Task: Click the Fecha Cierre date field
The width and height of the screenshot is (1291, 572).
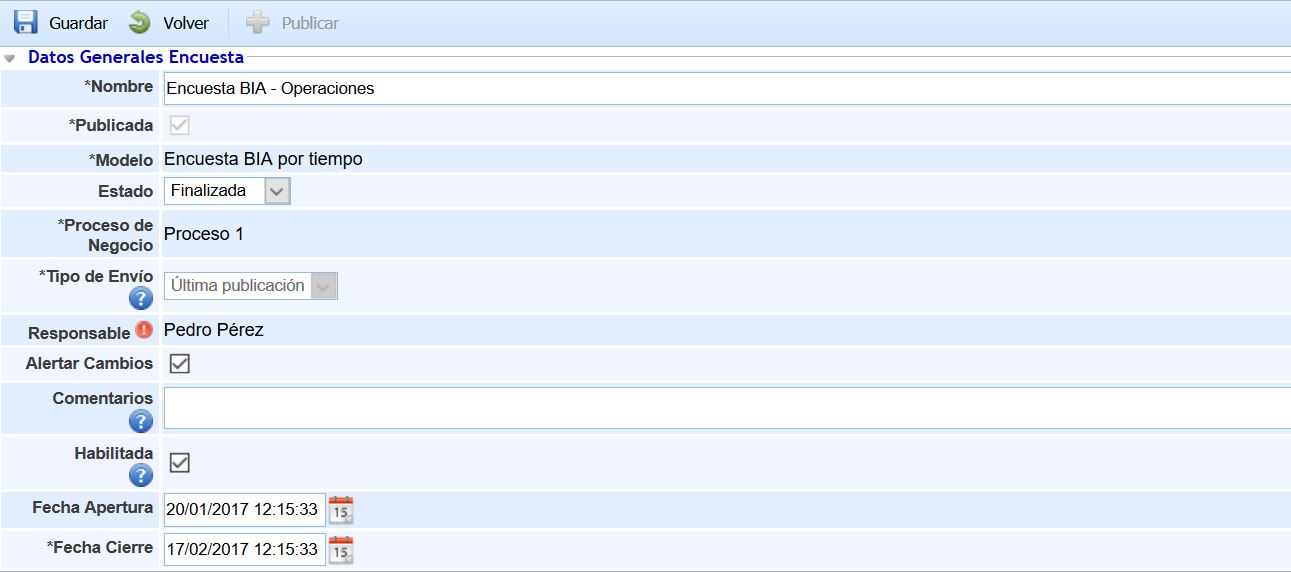Action: (x=243, y=549)
